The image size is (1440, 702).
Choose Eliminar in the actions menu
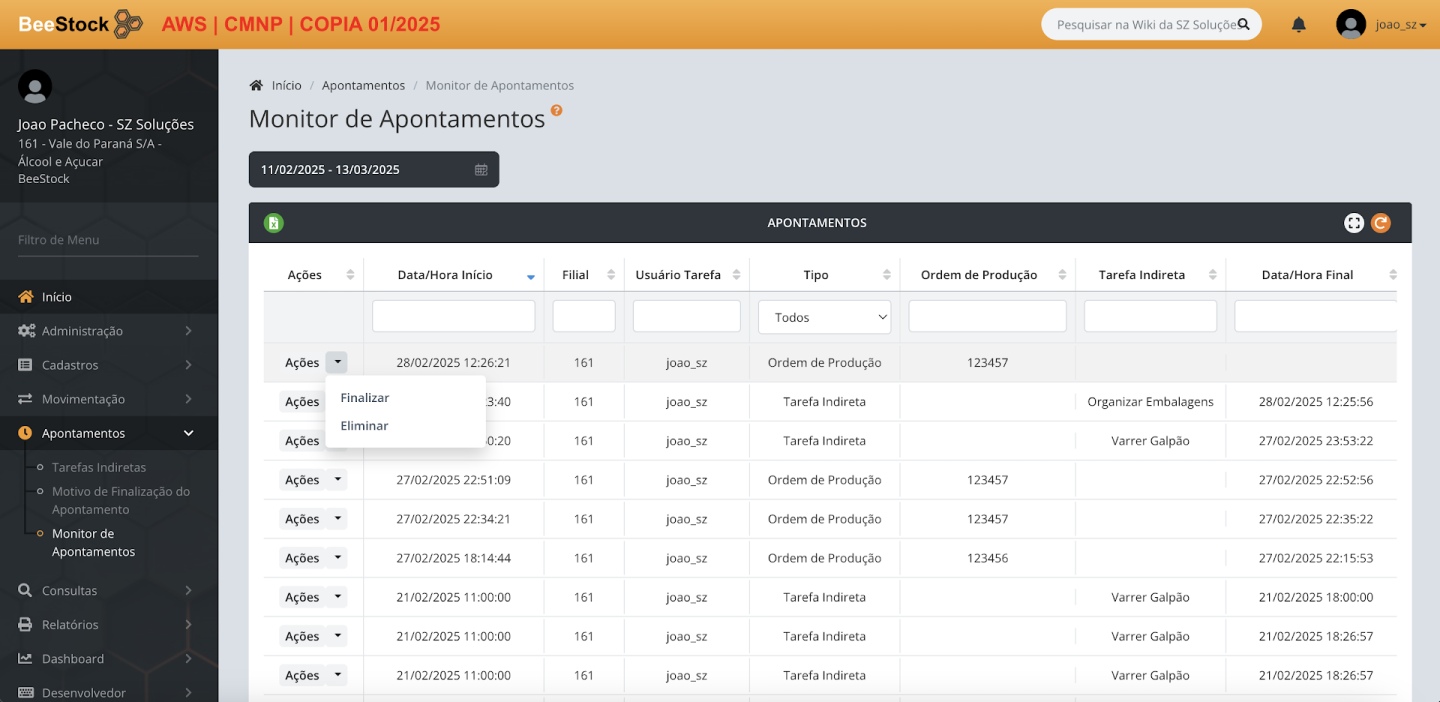coord(364,426)
